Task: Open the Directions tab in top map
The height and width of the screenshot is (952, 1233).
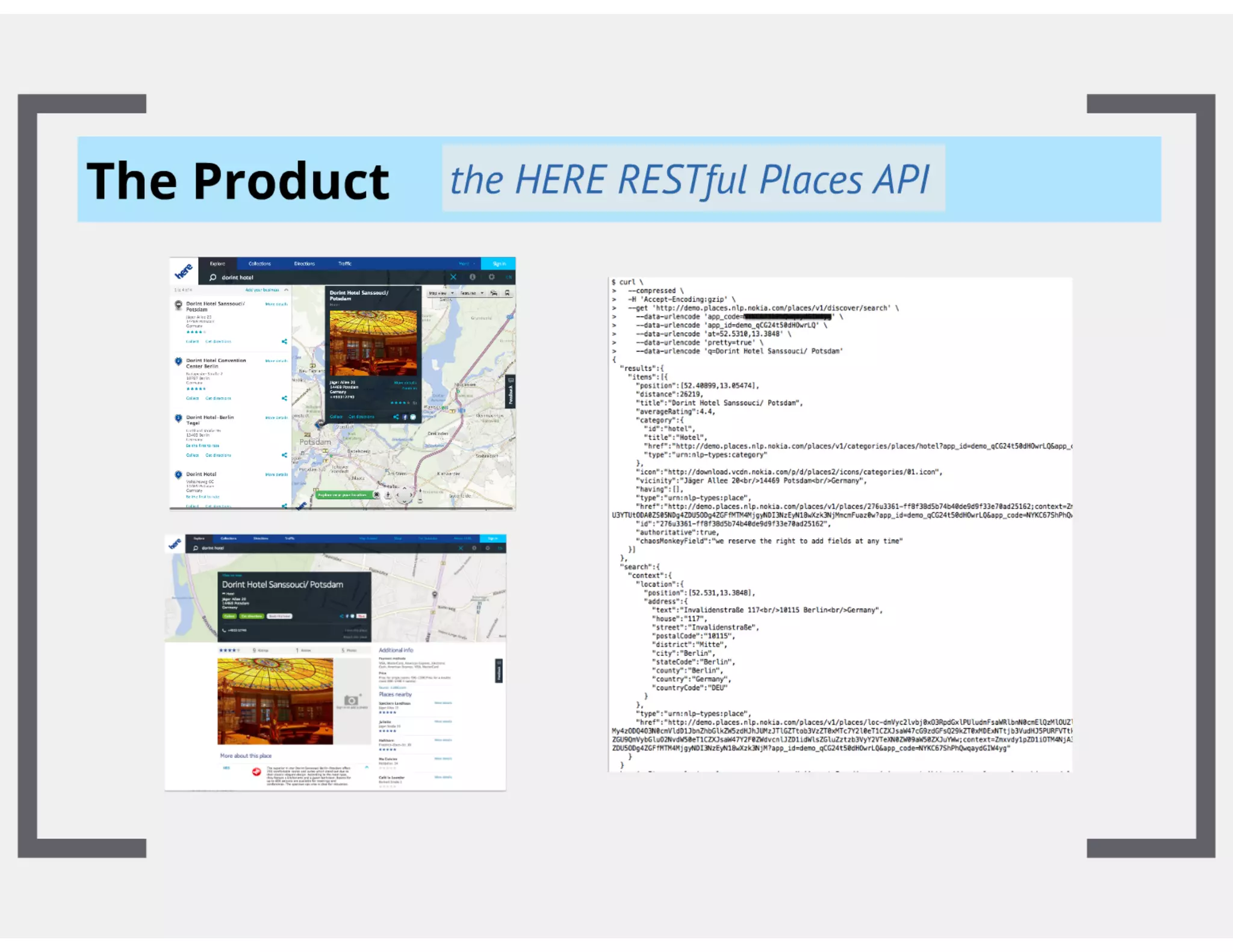Action: pyautogui.click(x=304, y=264)
